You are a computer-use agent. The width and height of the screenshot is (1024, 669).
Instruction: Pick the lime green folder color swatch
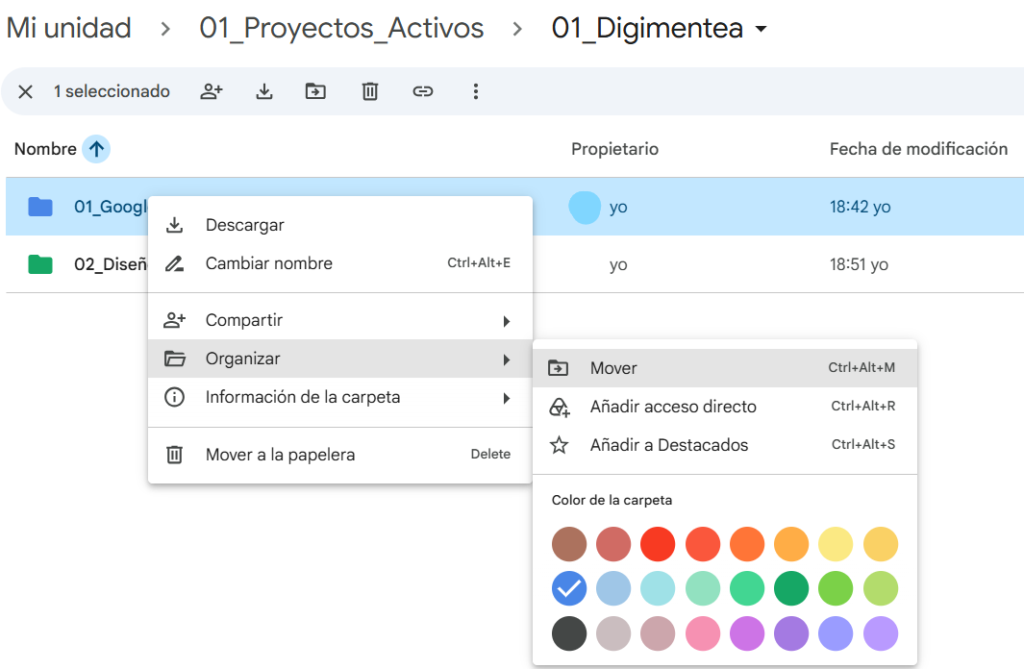[836, 589]
